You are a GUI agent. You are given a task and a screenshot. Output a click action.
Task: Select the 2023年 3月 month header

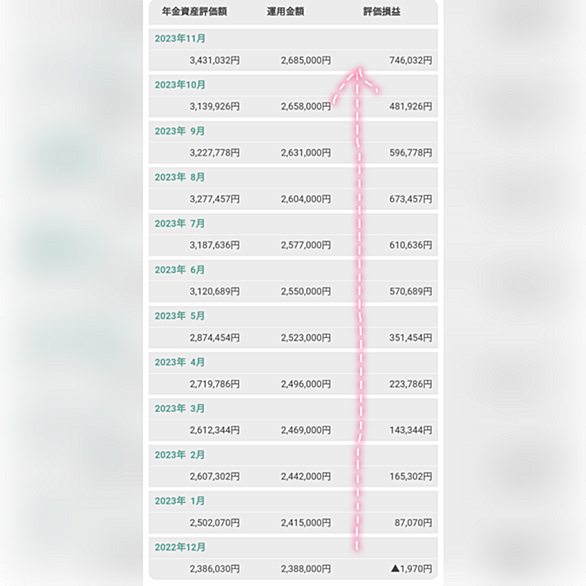pos(293,409)
